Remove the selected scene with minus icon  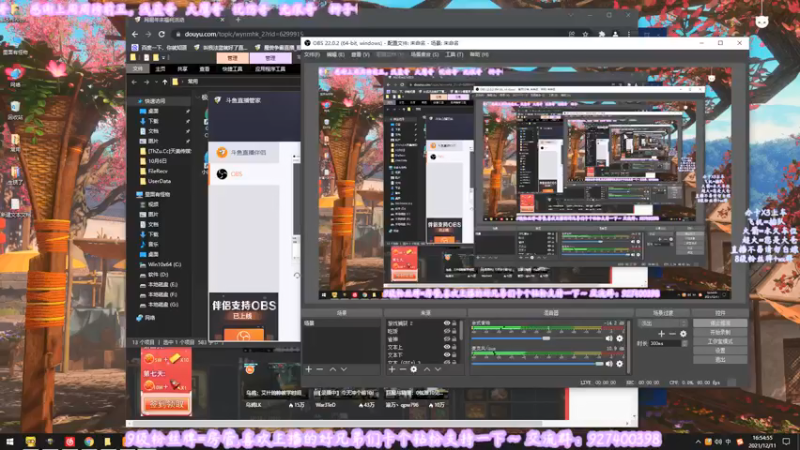coord(320,369)
